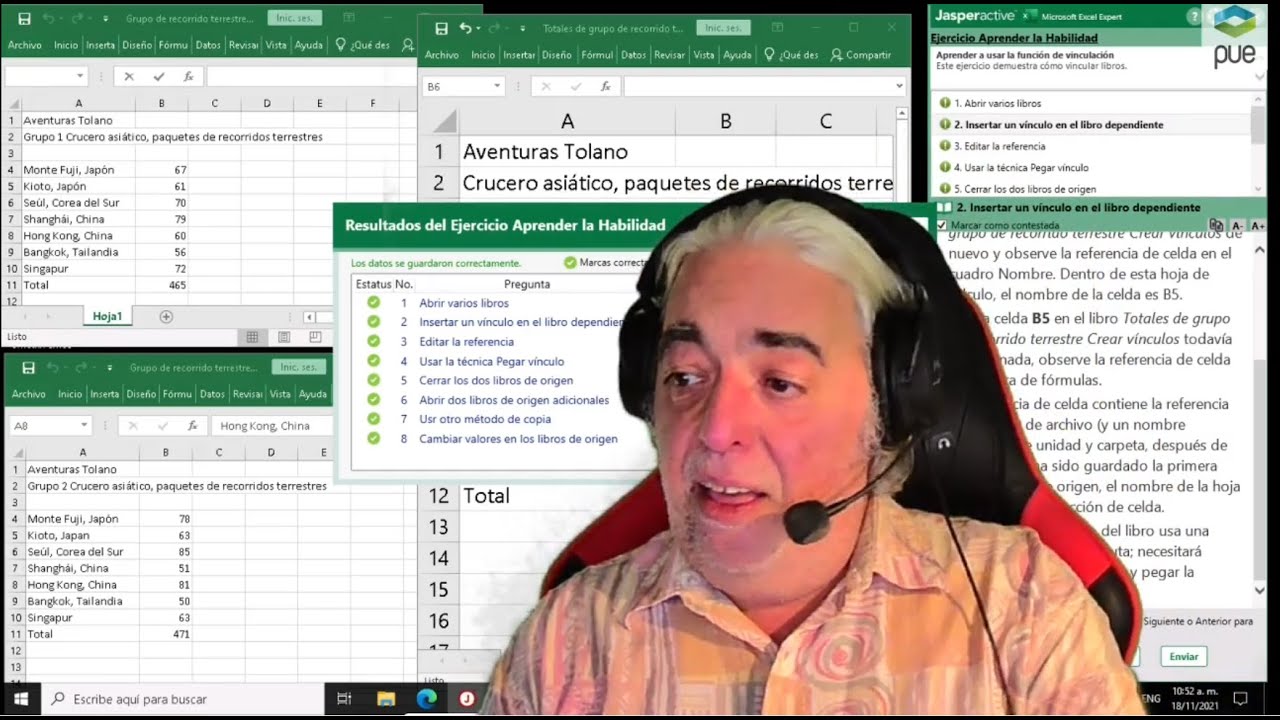Open the notification center icon

click(1241, 698)
